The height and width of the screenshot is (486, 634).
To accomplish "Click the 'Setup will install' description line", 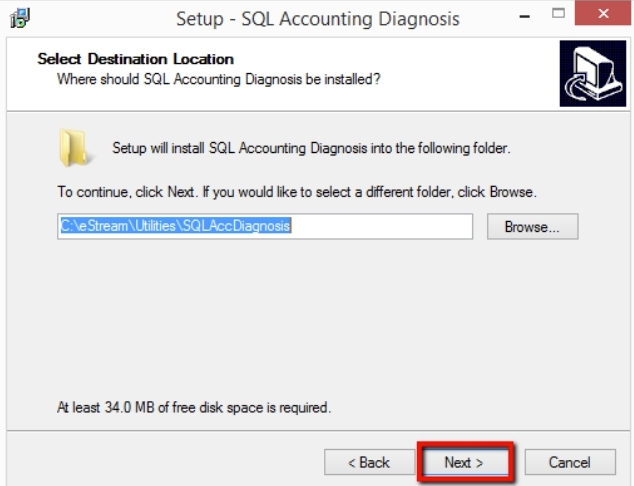I will click(x=311, y=149).
